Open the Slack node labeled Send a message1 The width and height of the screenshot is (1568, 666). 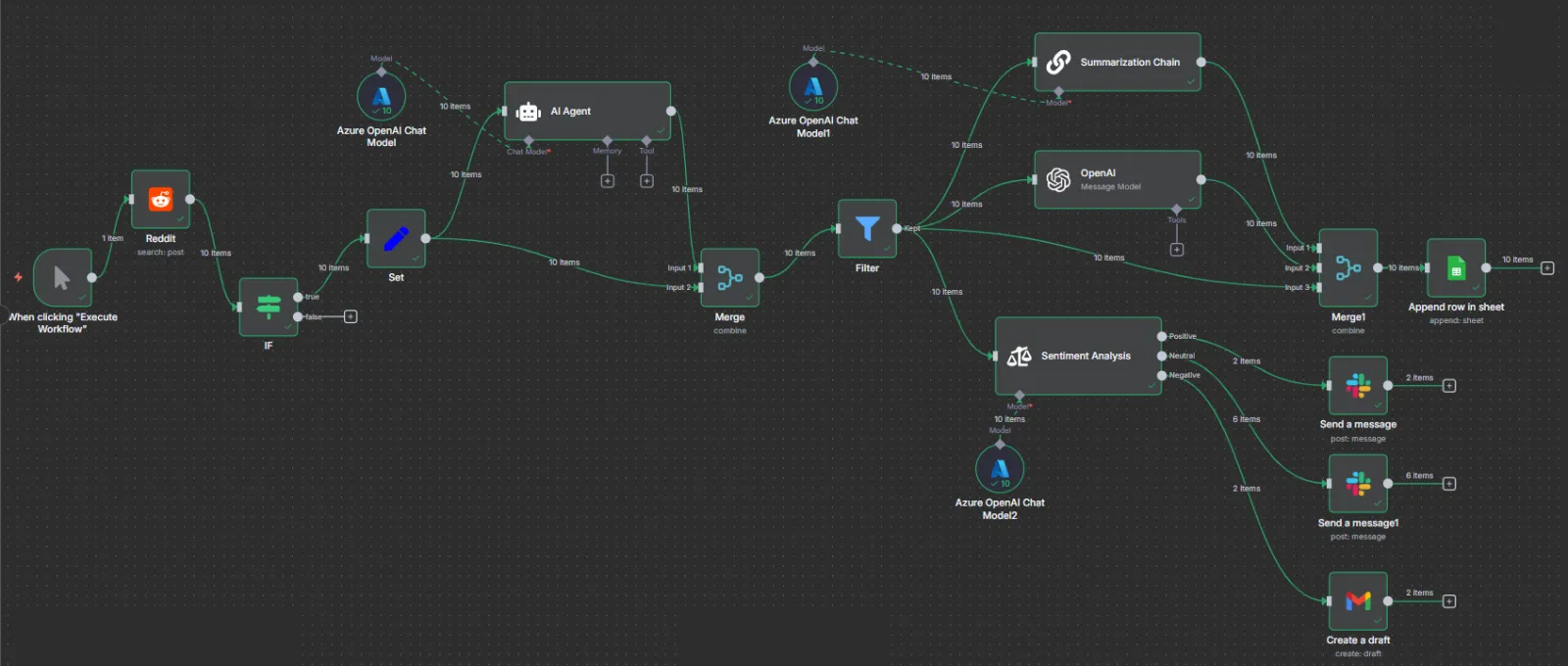1358,483
